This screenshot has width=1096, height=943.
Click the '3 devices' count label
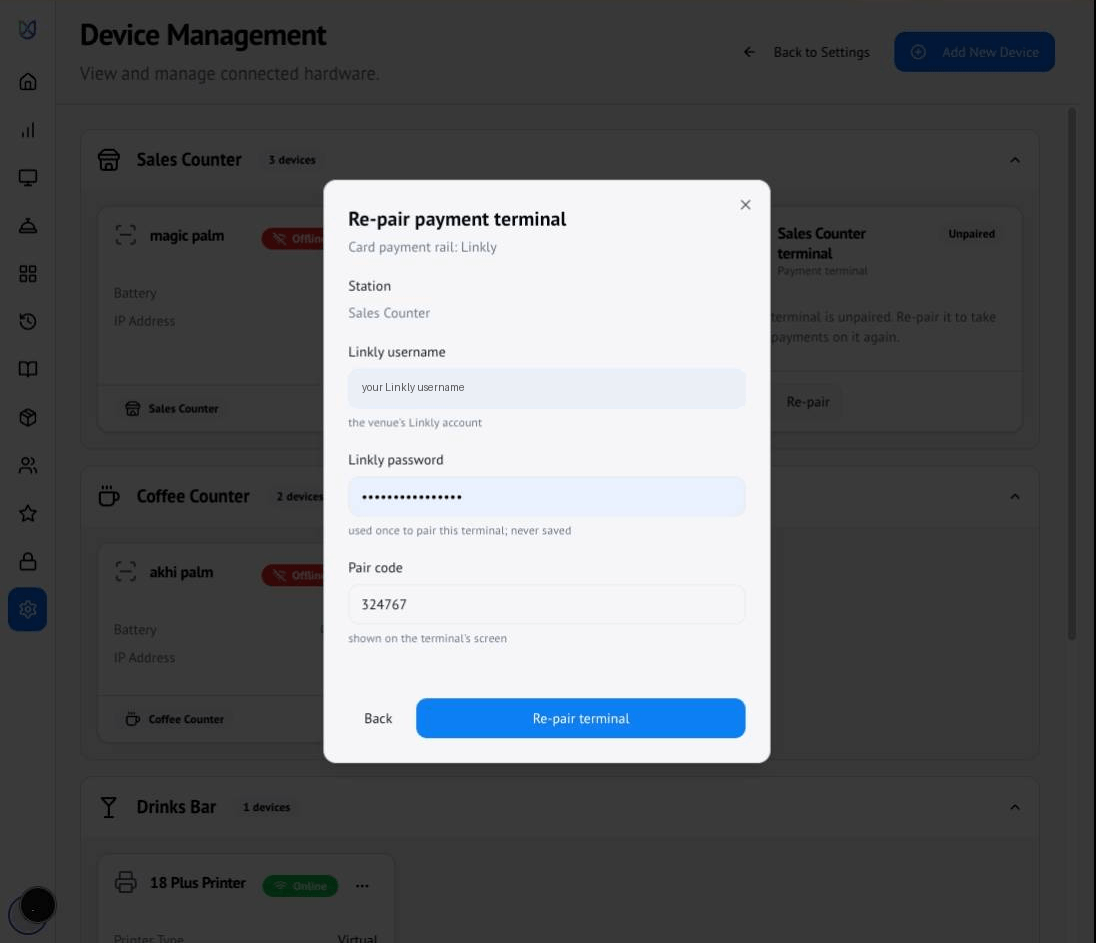coord(292,160)
